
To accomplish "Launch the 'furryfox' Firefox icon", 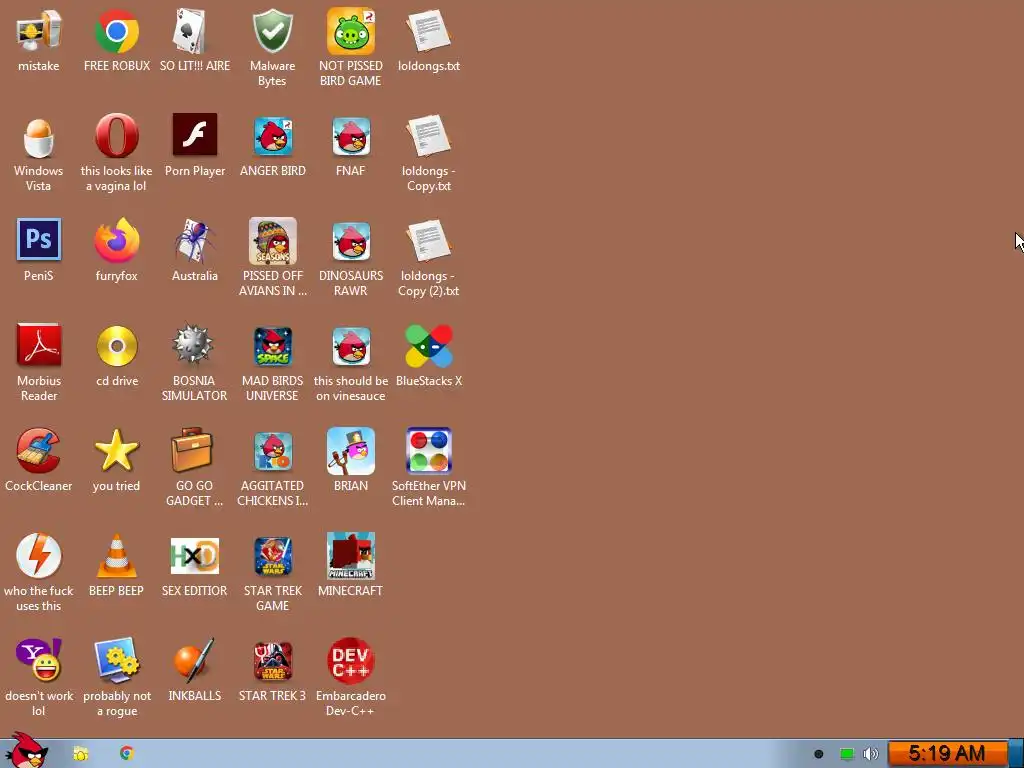I will (x=117, y=240).
